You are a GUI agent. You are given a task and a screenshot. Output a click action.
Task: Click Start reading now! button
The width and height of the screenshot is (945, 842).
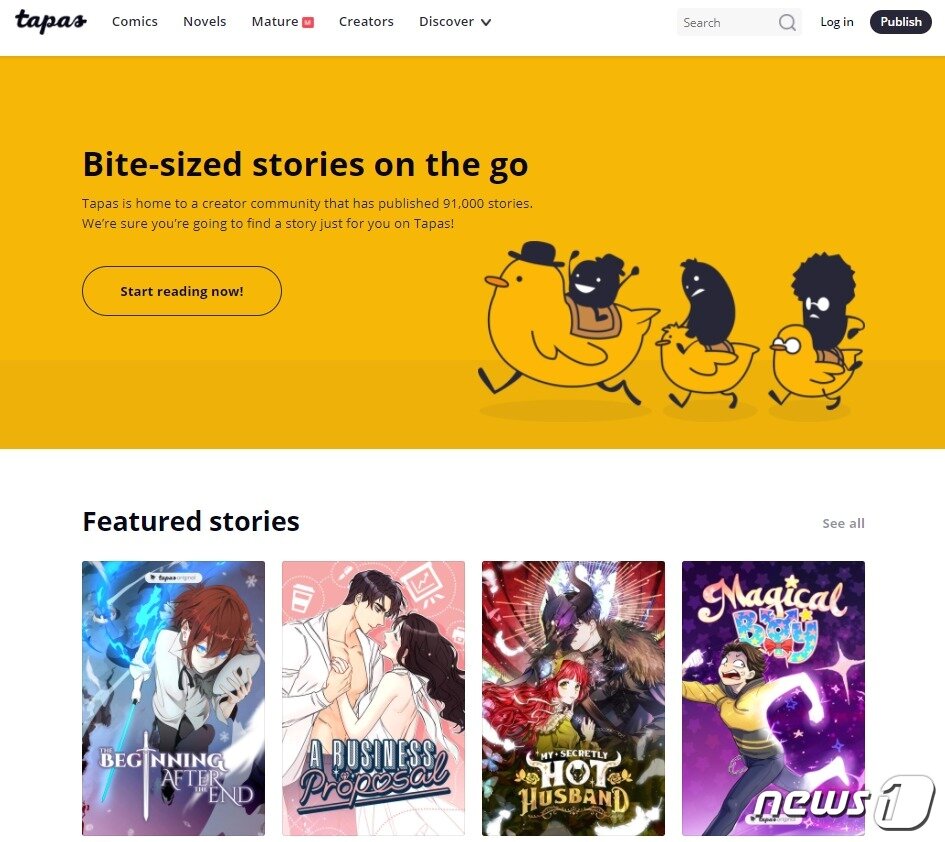click(x=181, y=291)
